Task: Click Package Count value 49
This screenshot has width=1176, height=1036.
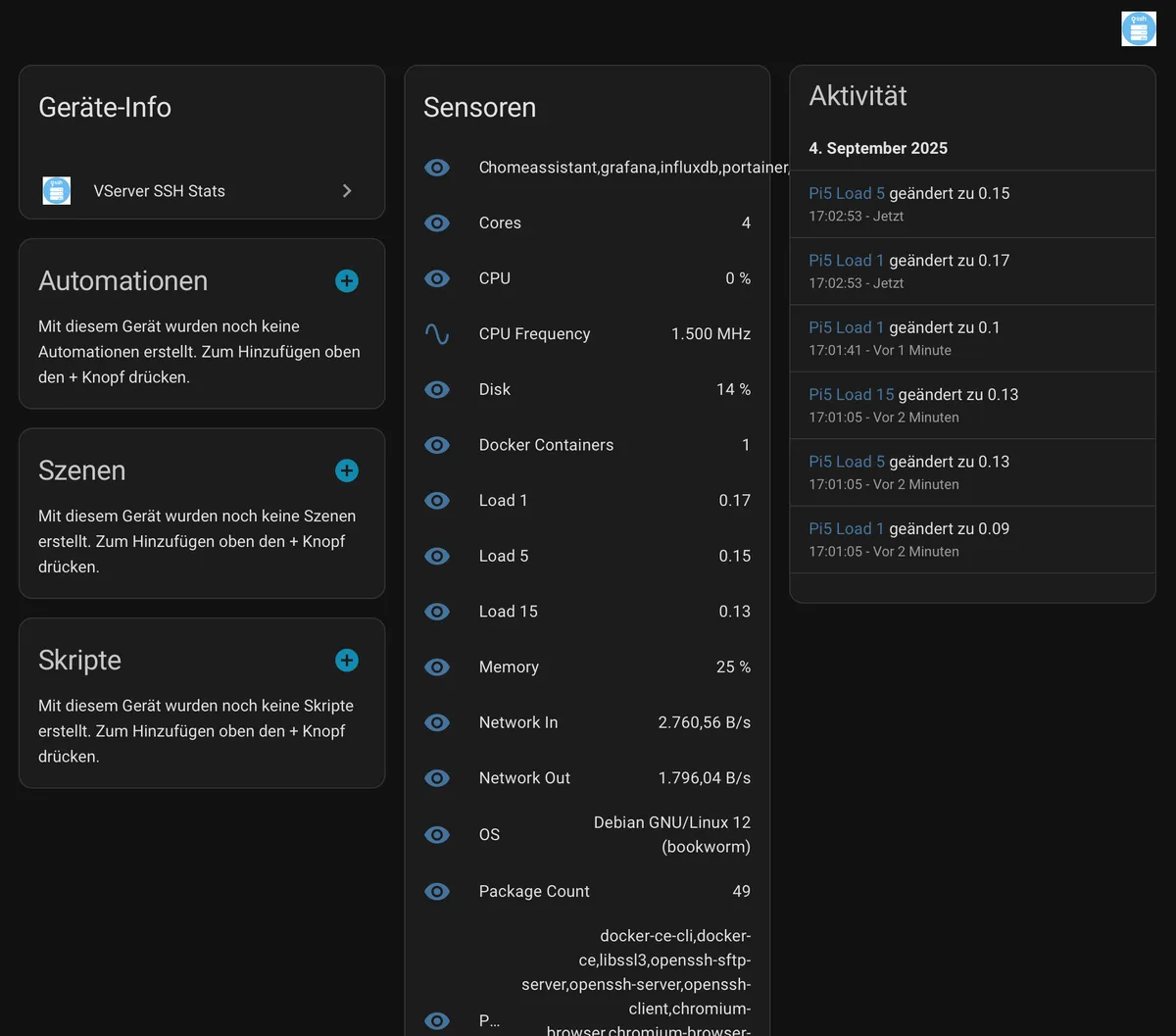Action: pos(742,892)
